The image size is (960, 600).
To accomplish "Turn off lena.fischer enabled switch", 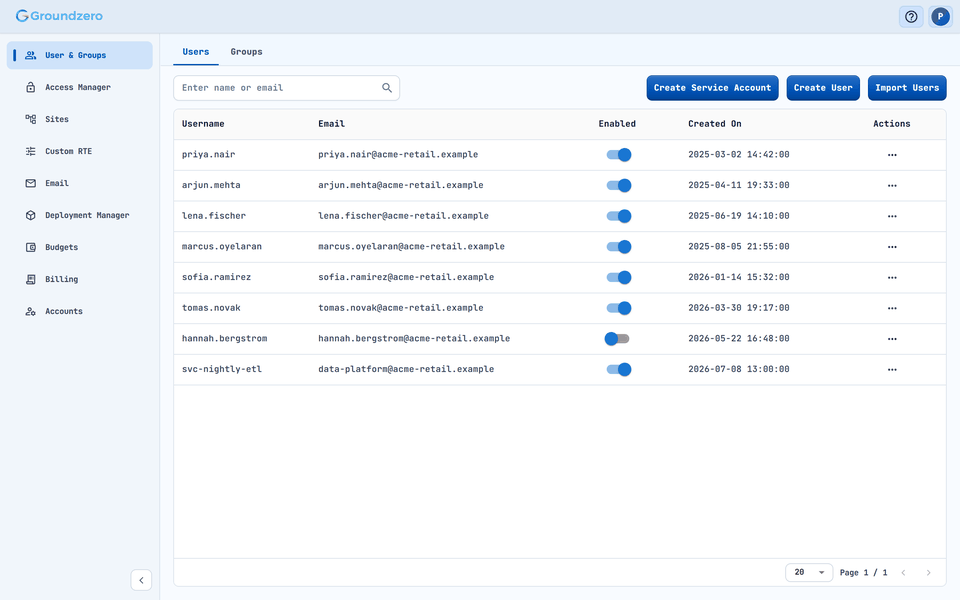I will [618, 216].
